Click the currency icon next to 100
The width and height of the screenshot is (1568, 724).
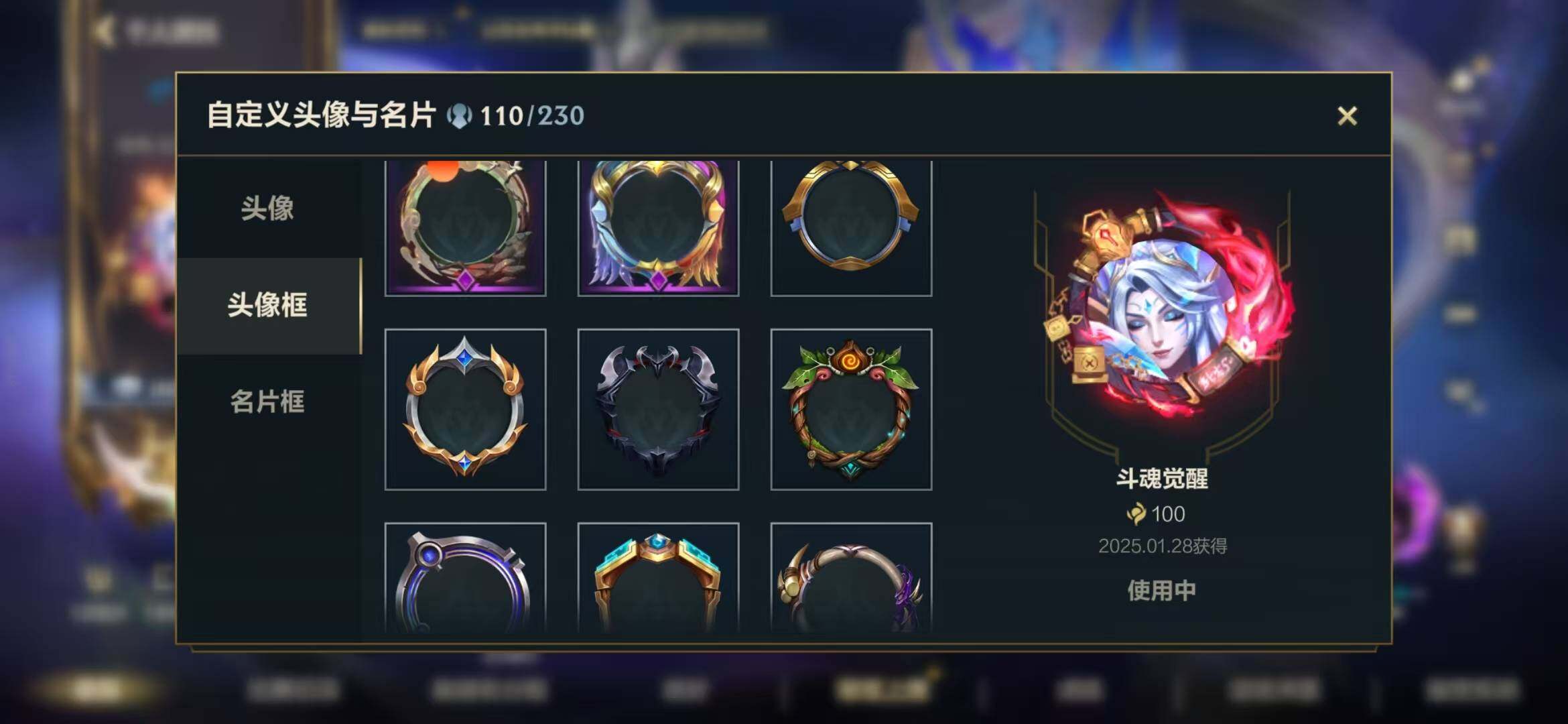tap(1136, 514)
